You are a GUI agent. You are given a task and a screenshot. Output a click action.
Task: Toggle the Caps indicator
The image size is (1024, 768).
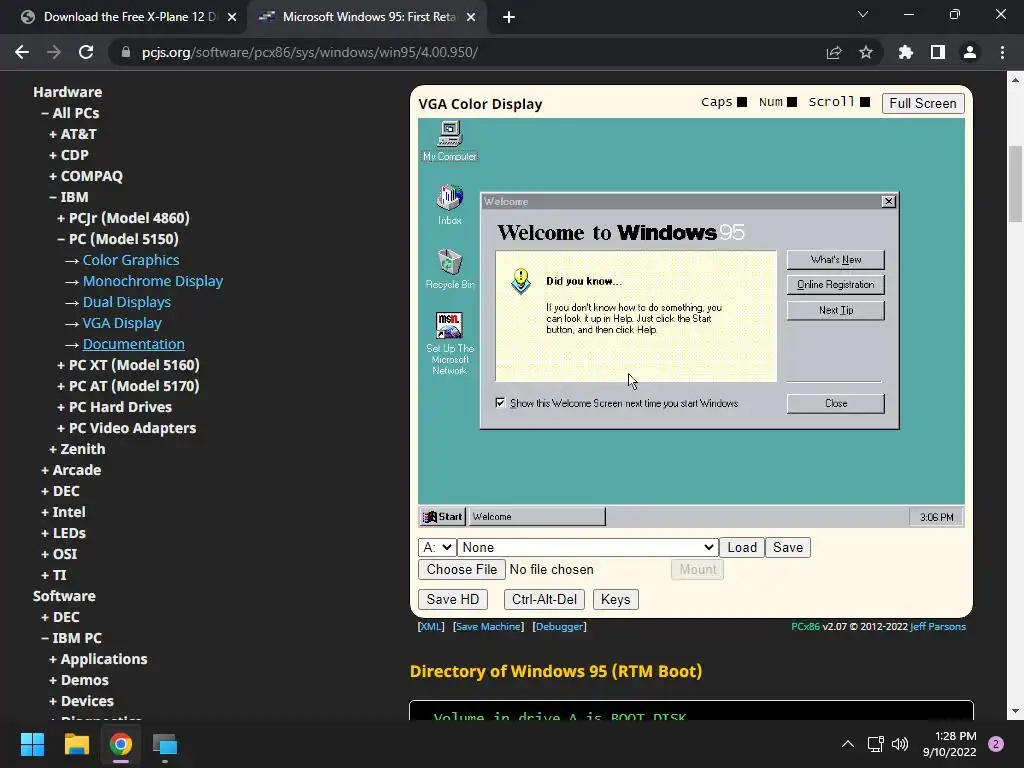pos(741,102)
